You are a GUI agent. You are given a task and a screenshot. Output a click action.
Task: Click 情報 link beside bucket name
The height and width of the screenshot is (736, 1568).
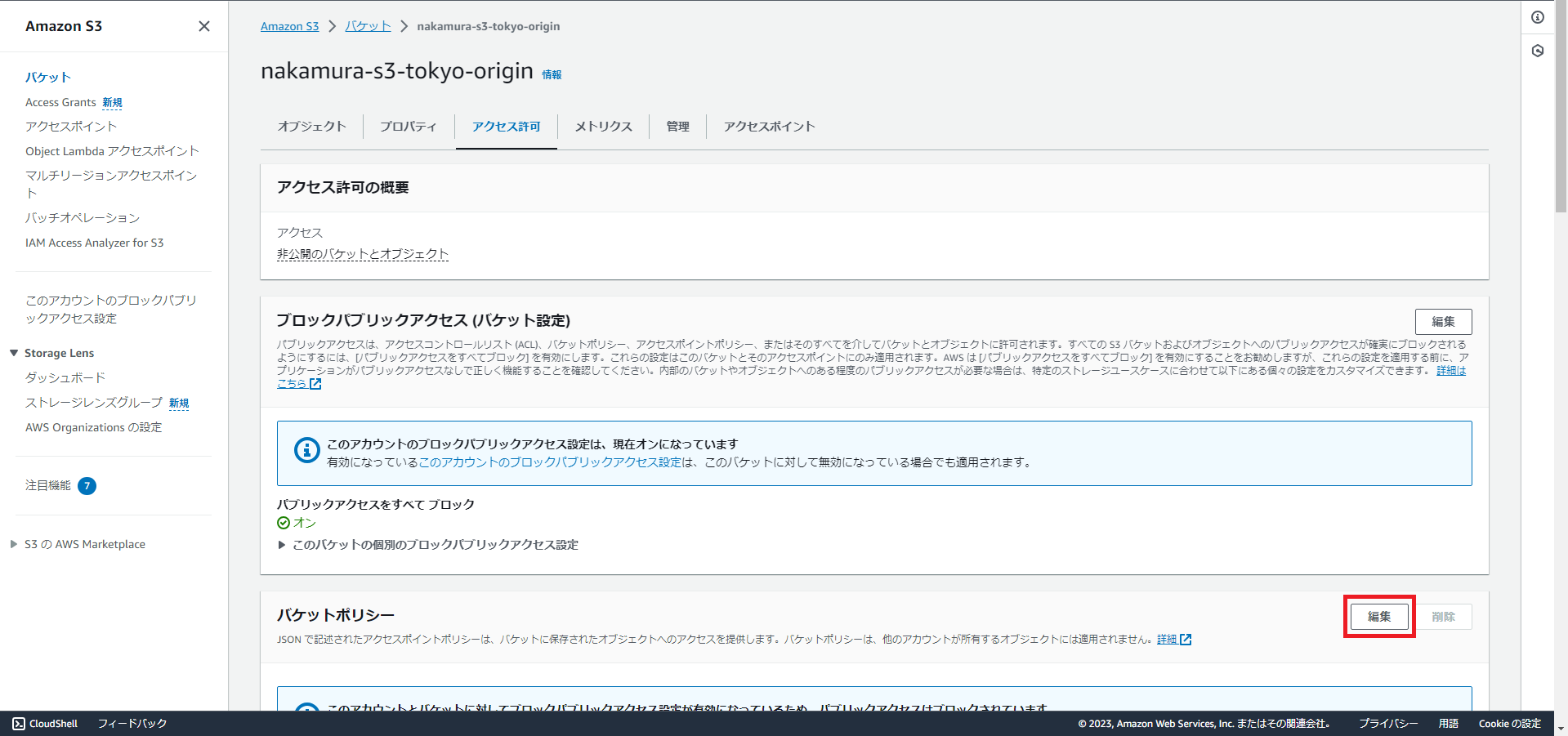pyautogui.click(x=552, y=74)
